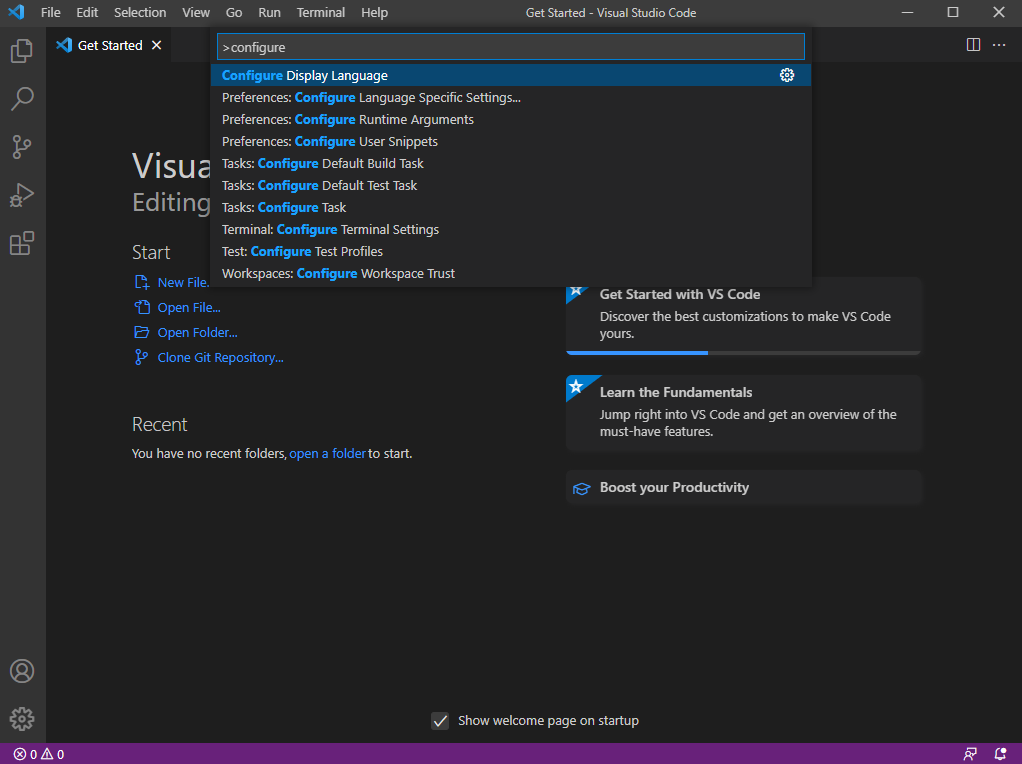Open the Explorer view in activity bar
Viewport: 1022px width, 764px height.
(x=22, y=51)
